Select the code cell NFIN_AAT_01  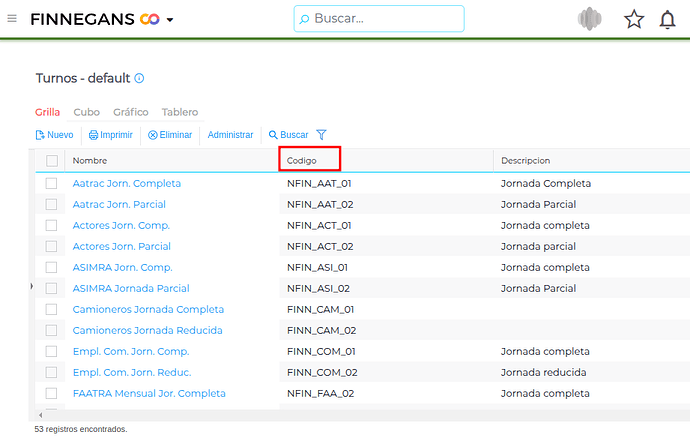(319, 183)
